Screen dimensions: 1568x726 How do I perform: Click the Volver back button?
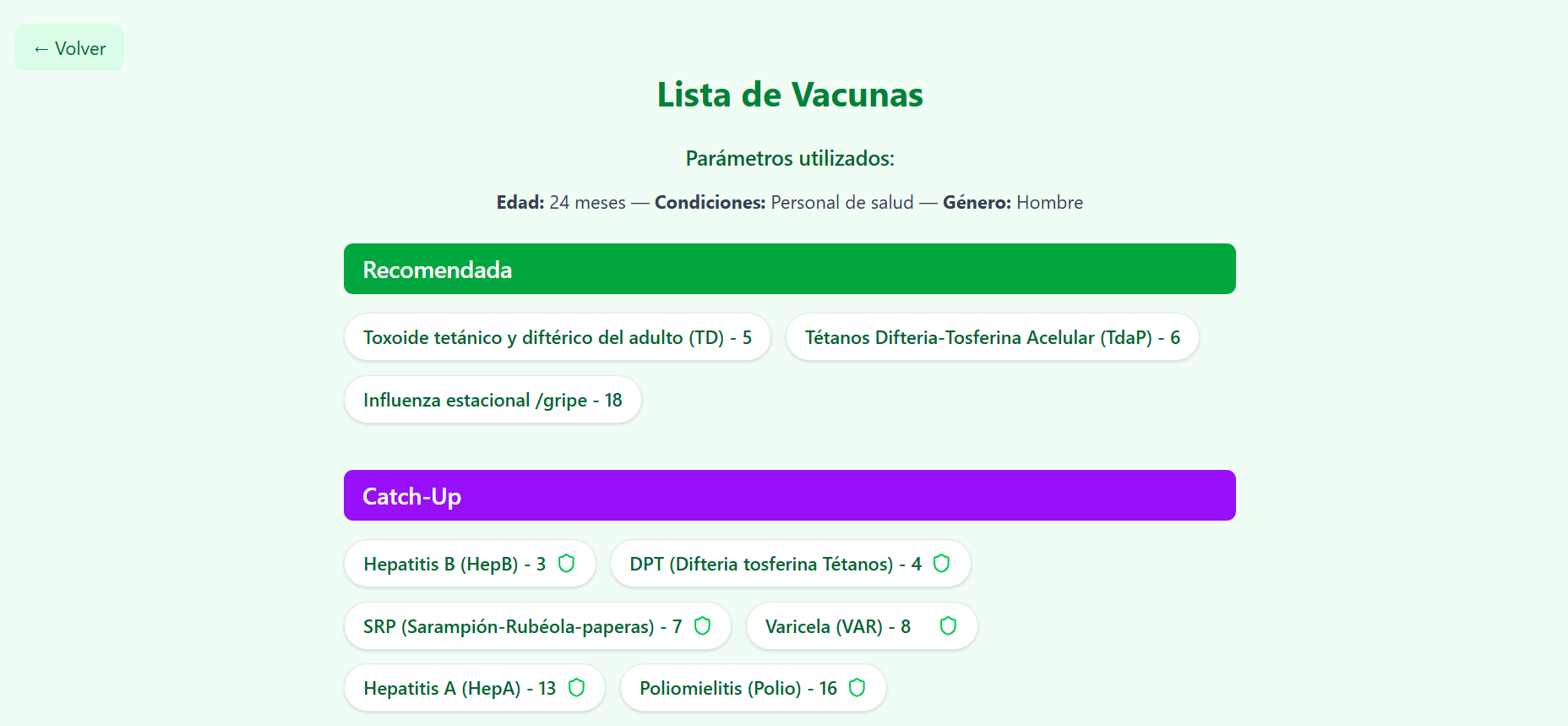tap(69, 48)
